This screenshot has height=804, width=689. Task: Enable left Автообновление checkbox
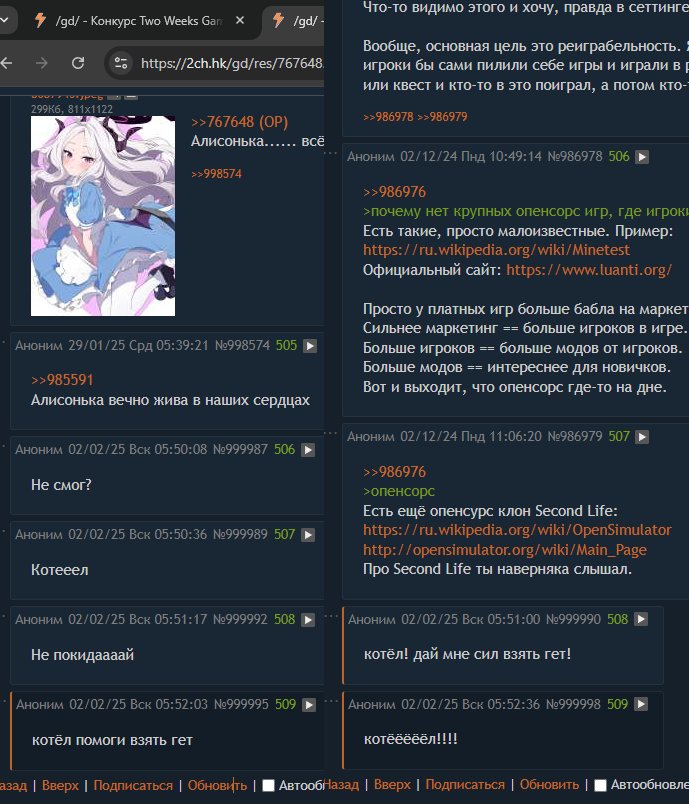[x=268, y=786]
